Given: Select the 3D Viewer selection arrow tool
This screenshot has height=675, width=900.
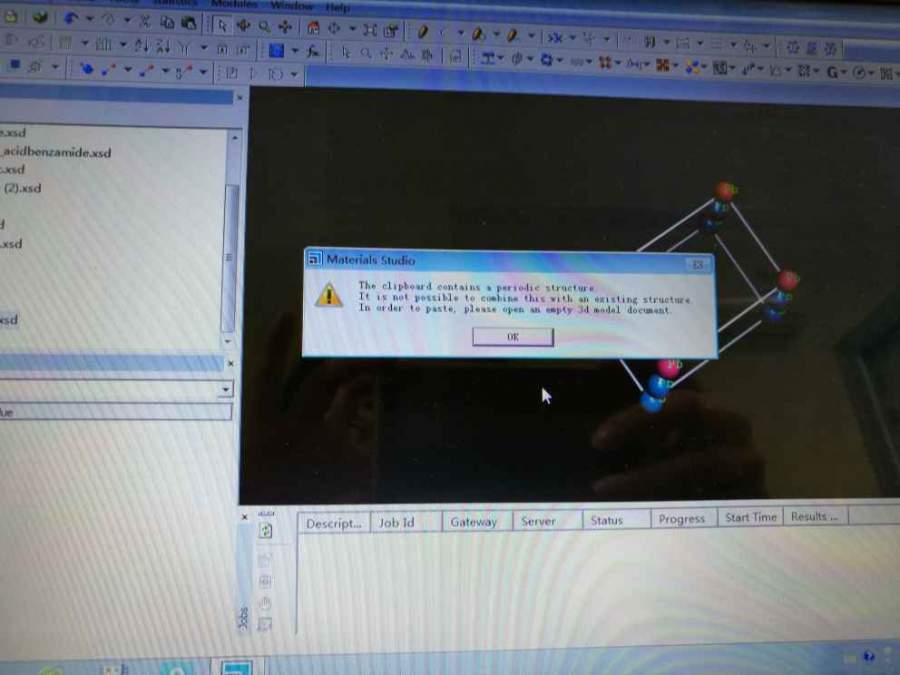Looking at the screenshot, I should coord(222,25).
